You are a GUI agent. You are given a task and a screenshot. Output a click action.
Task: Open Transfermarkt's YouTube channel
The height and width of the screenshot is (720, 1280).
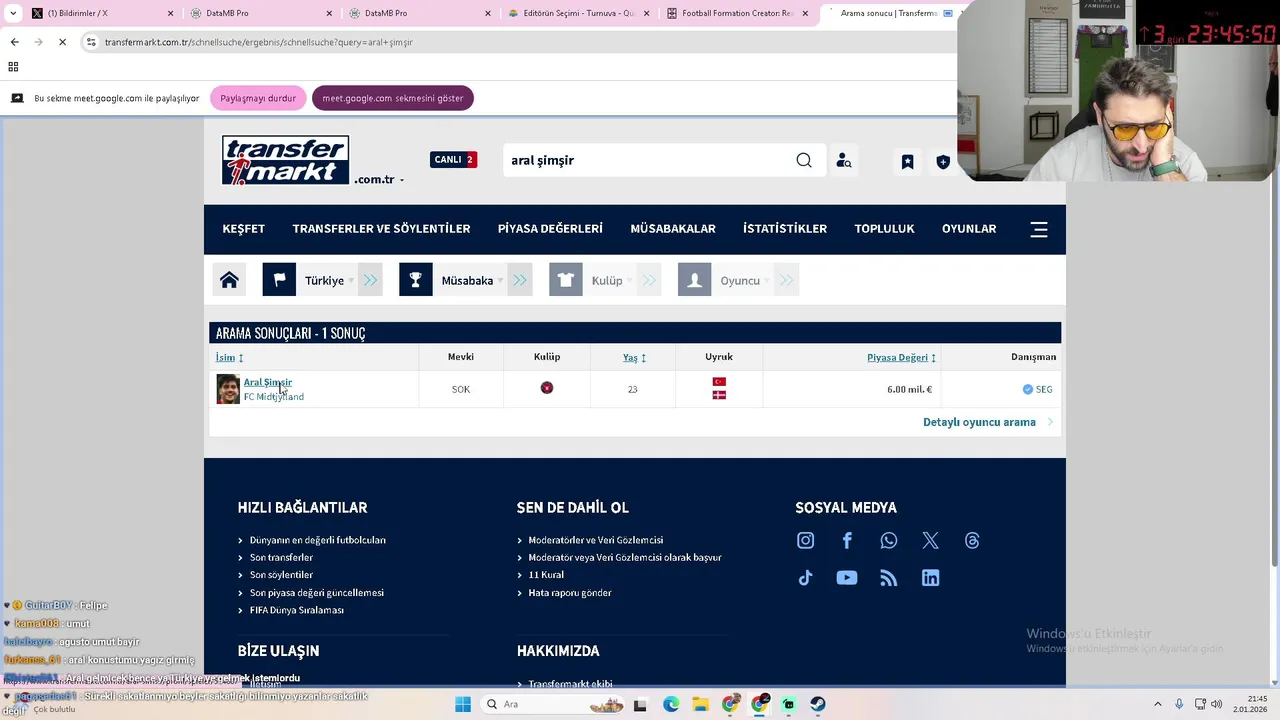pos(847,578)
